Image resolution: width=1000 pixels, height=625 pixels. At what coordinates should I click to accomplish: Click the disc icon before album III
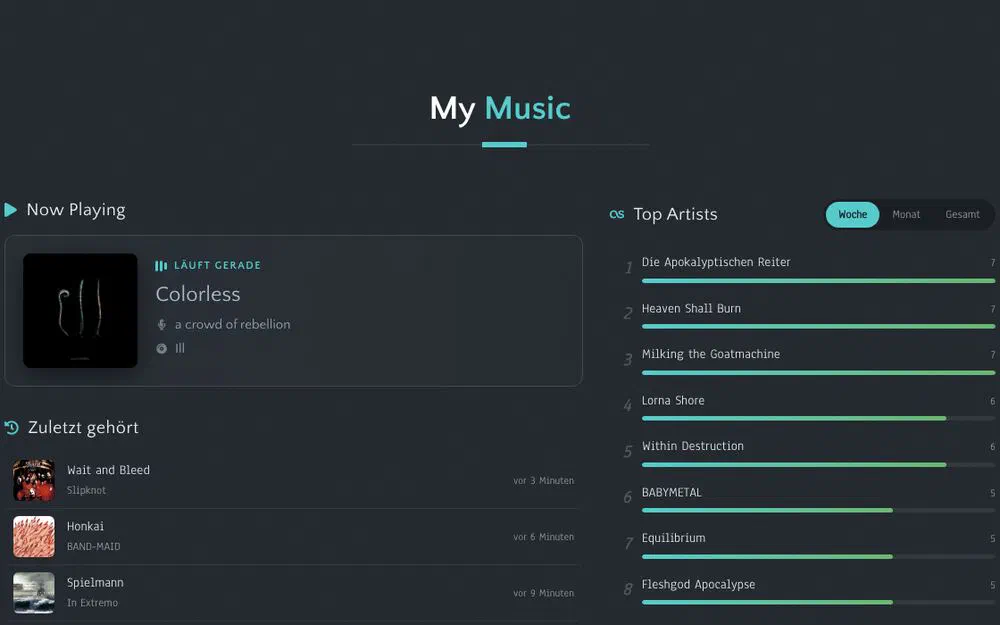(x=161, y=348)
